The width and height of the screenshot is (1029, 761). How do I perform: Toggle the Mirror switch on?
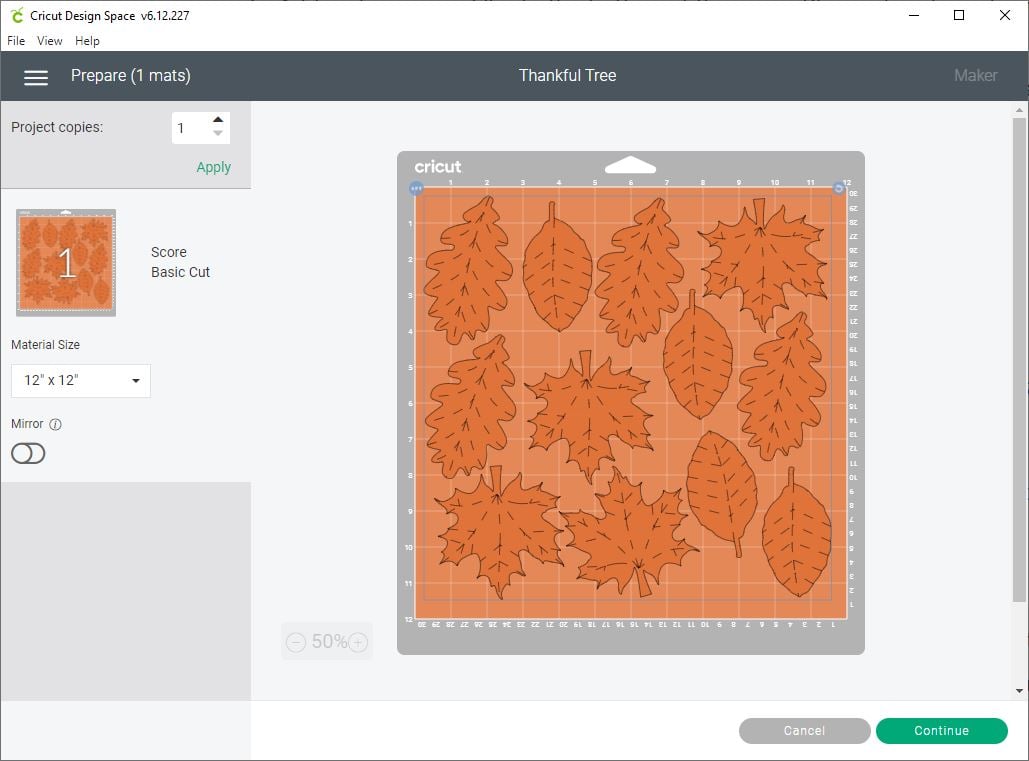(28, 454)
